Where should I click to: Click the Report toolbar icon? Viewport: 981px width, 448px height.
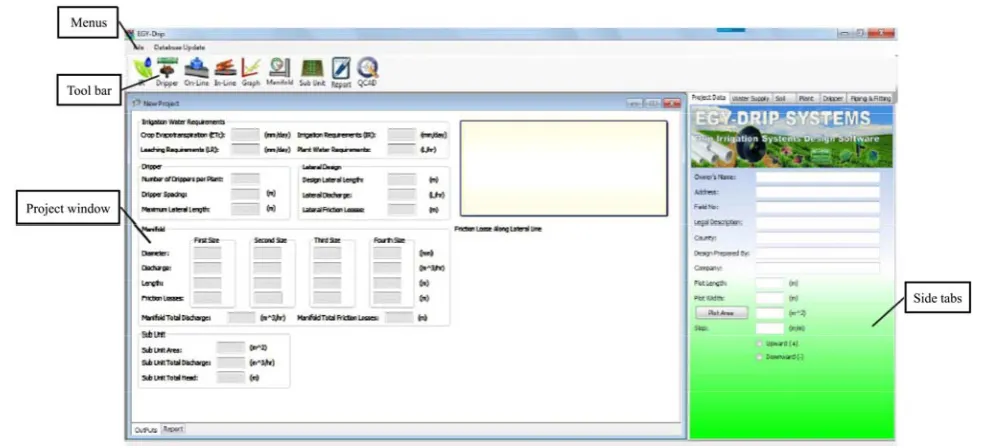click(341, 73)
